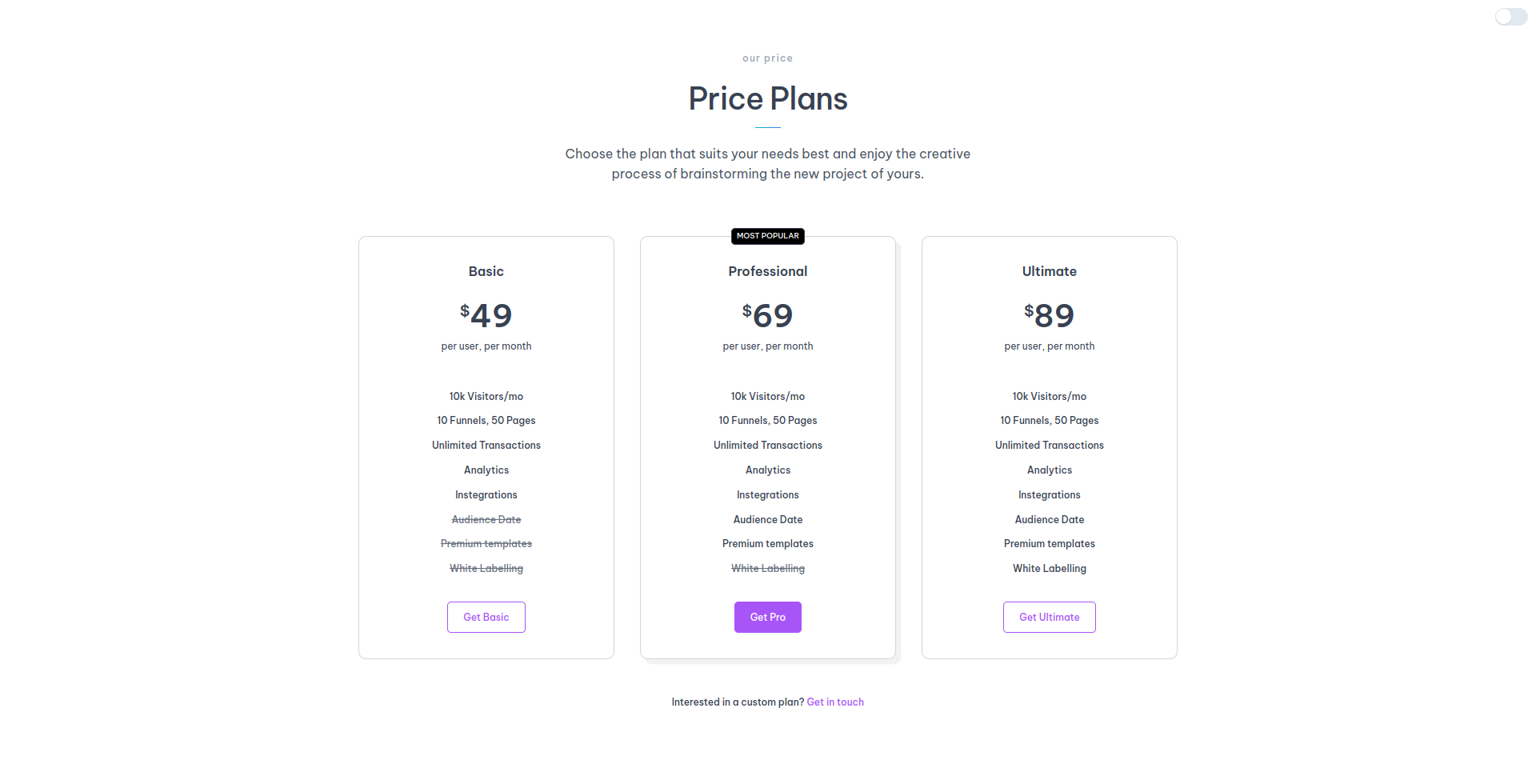Screen dimensions: 1536x784
Task: Click the $89 price
Action: coord(1049,315)
